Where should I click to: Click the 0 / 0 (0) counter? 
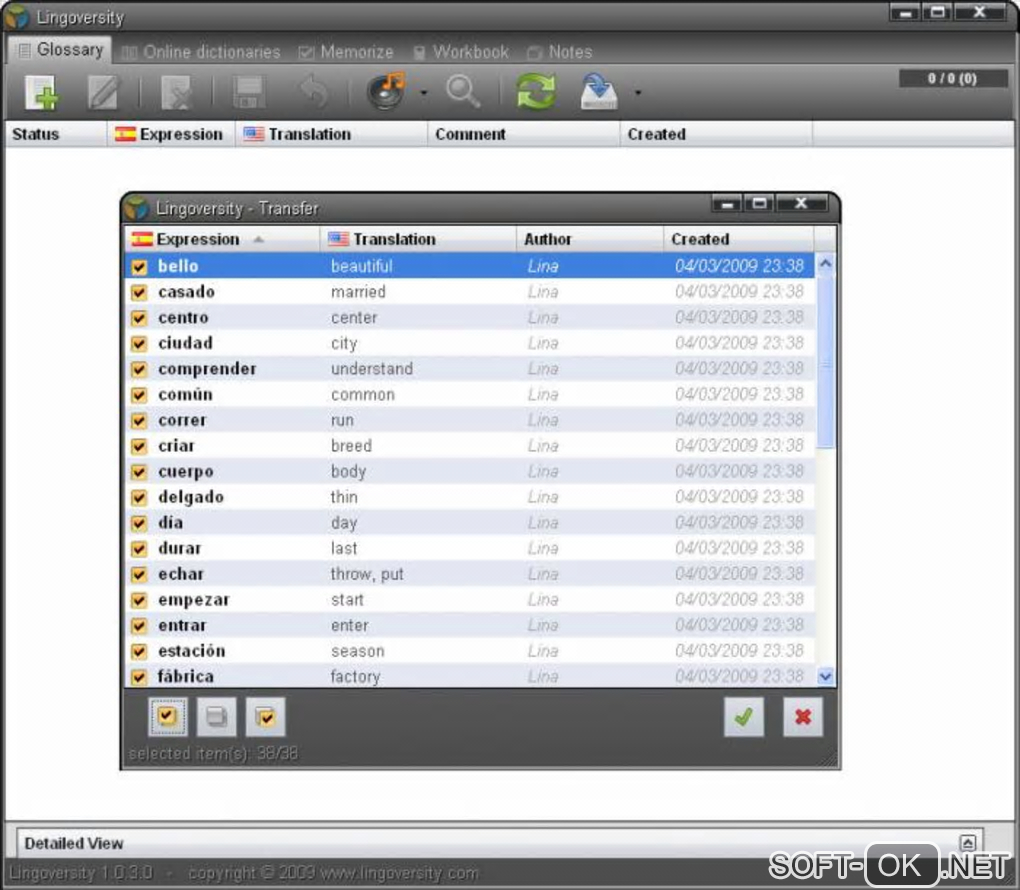pyautogui.click(x=952, y=79)
